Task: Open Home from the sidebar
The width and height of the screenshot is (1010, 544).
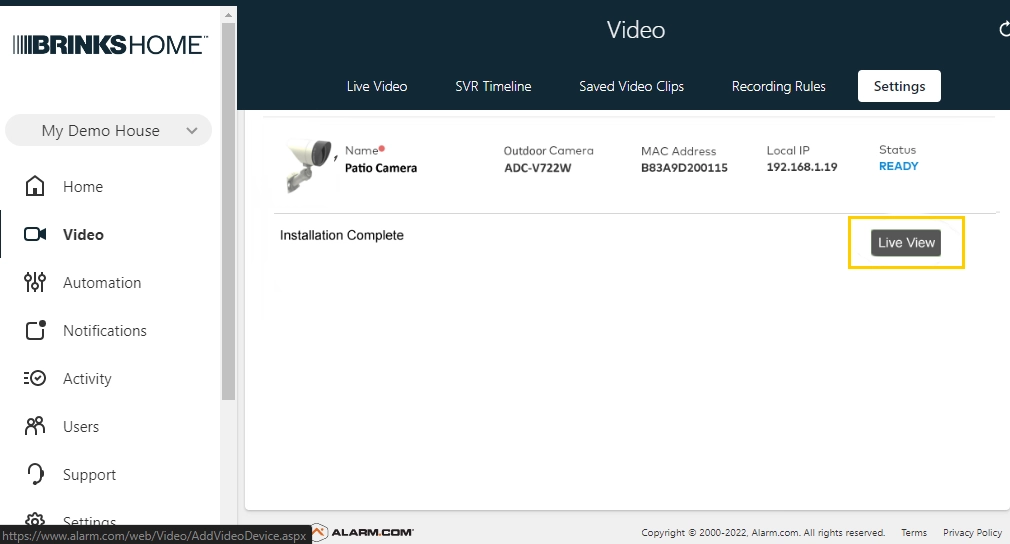Action: (83, 187)
